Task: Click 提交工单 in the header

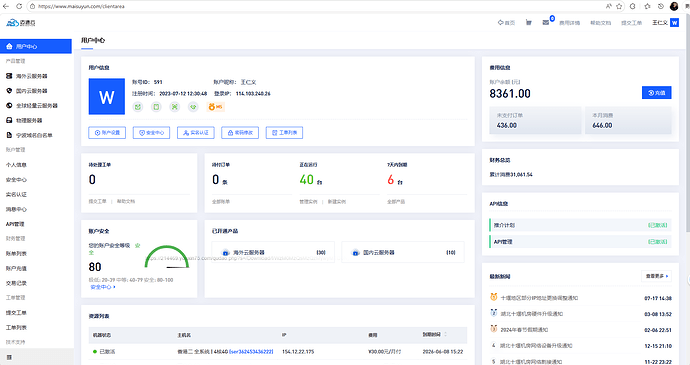Action: (631, 23)
